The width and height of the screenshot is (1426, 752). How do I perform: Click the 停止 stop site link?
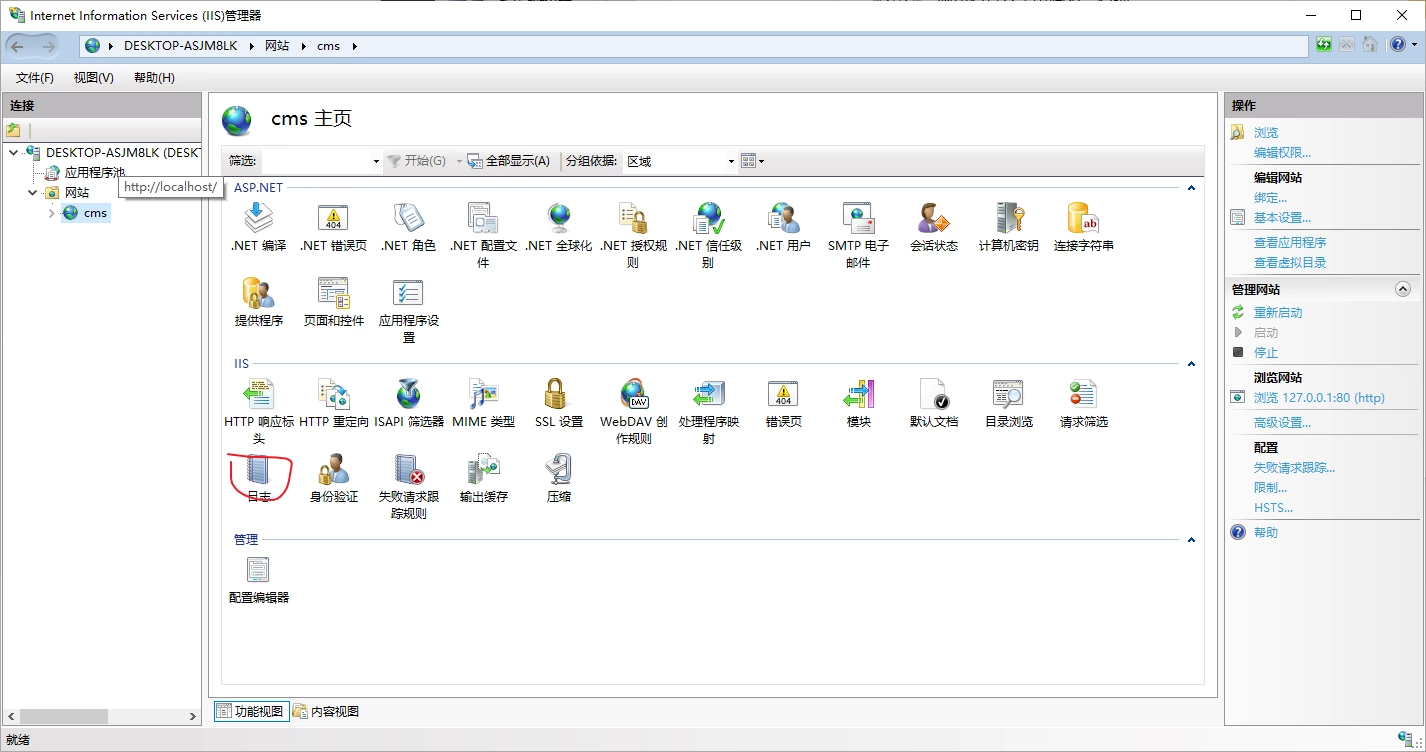(x=1266, y=352)
